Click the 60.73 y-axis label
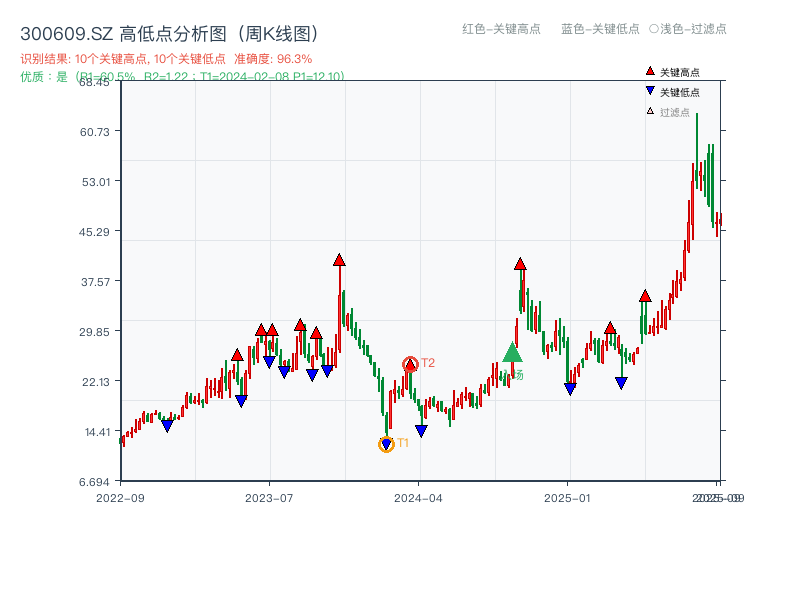The width and height of the screenshot is (800, 600). point(94,132)
